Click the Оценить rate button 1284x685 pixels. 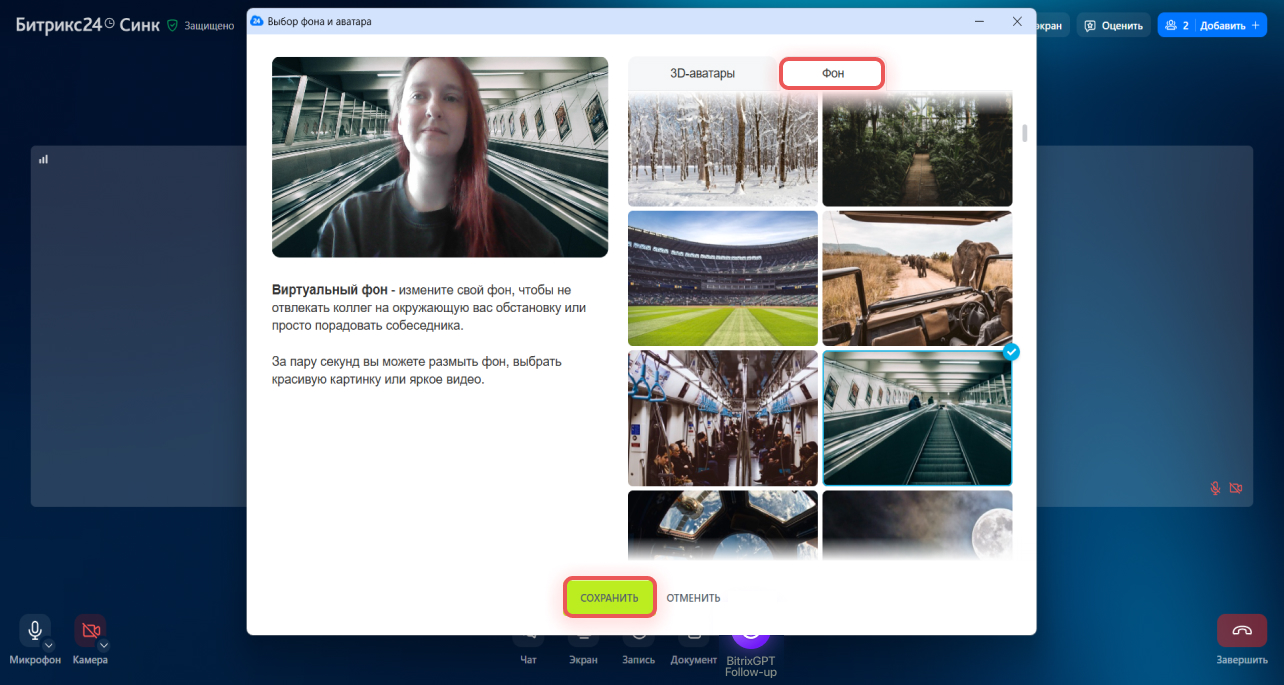coord(1113,25)
